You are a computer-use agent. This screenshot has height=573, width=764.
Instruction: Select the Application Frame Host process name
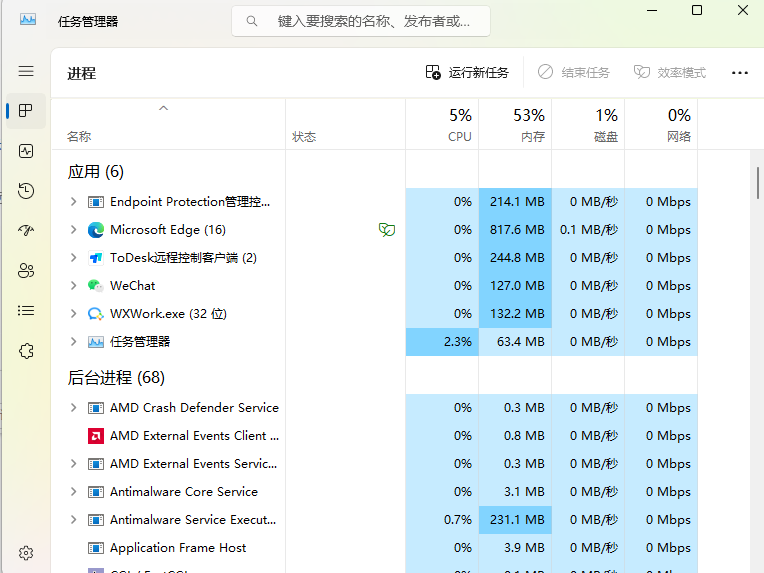coord(178,548)
